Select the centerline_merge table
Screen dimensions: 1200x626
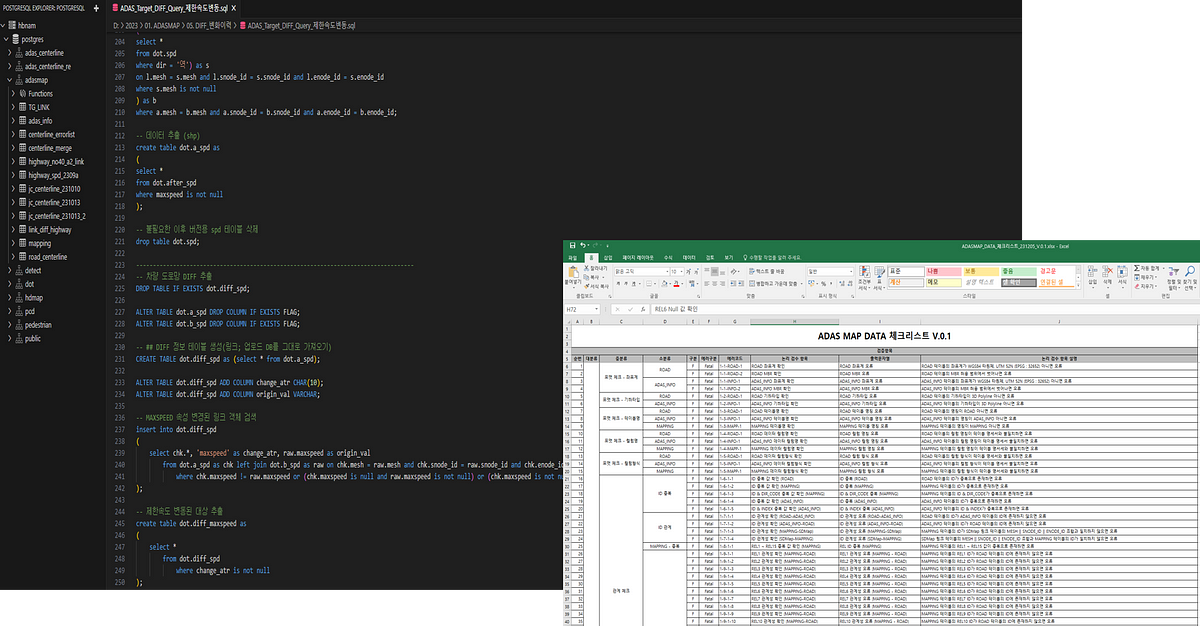pyautogui.click(x=51, y=147)
